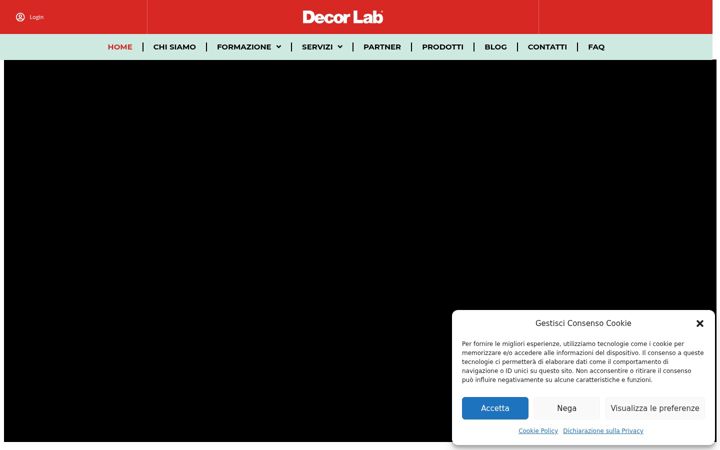Open the FORMAZIONE menu item
The image size is (720, 450).
coord(244,47)
